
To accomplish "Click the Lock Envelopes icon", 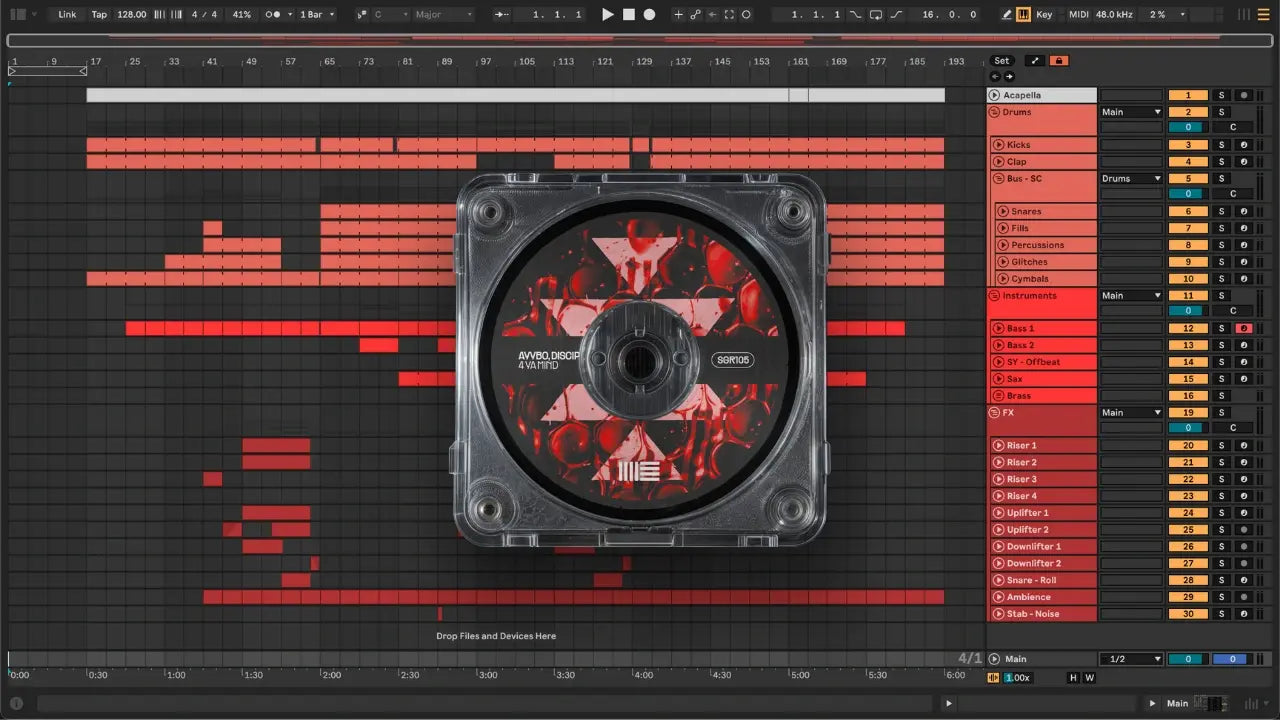I will pyautogui.click(x=1058, y=61).
